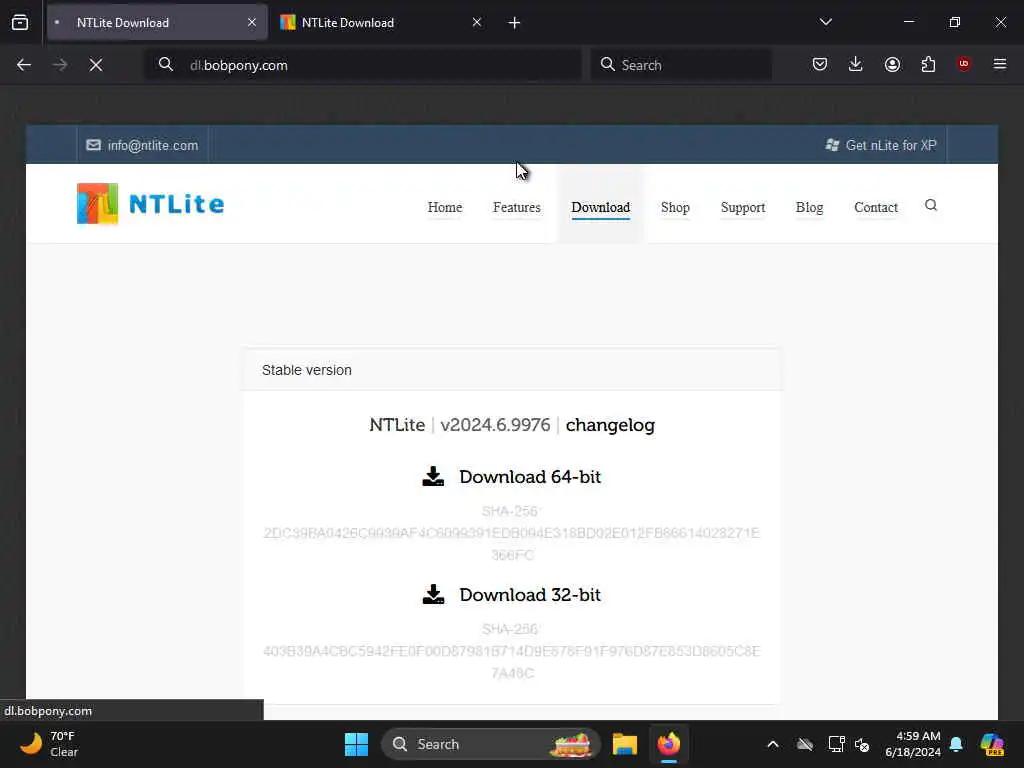Open a new browser tab
Viewport: 1024px width, 768px height.
(x=514, y=23)
